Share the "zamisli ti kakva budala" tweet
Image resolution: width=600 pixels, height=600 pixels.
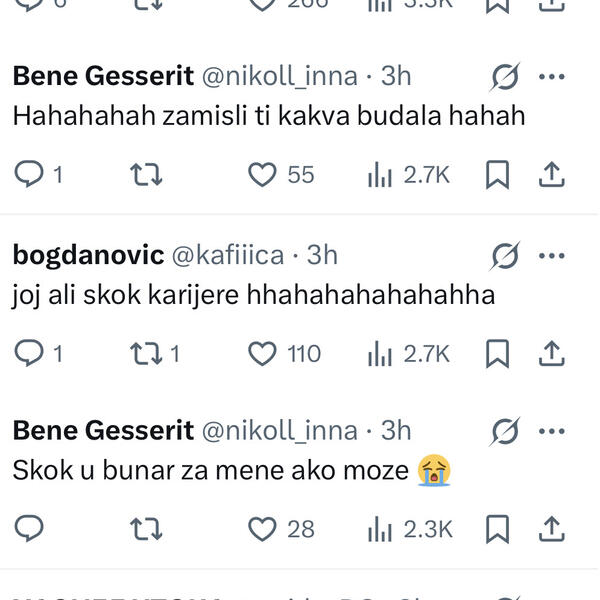(551, 175)
